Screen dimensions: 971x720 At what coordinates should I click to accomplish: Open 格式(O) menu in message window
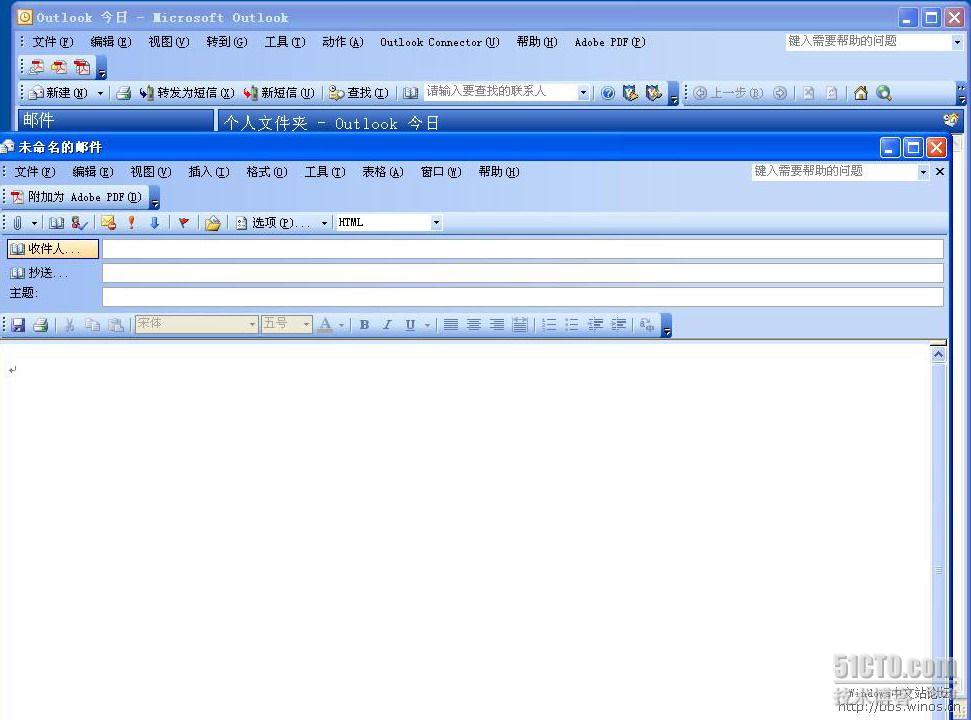pyautogui.click(x=267, y=171)
